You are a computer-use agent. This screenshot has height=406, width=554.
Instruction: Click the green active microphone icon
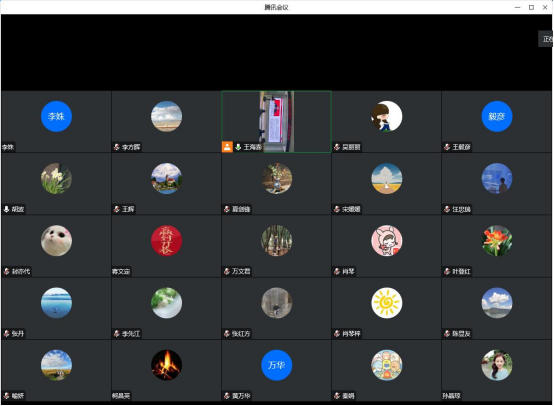(x=238, y=147)
